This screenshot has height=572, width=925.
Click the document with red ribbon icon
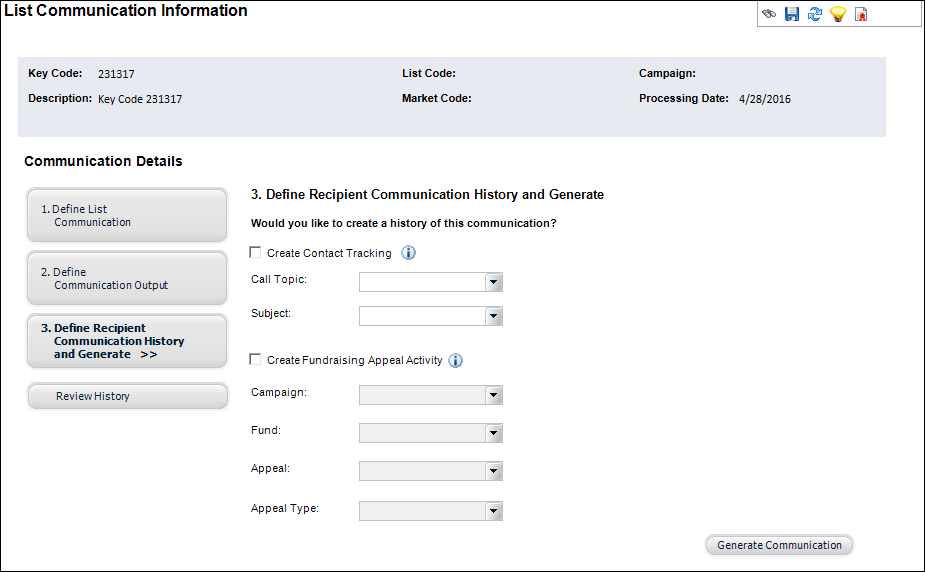pos(861,14)
